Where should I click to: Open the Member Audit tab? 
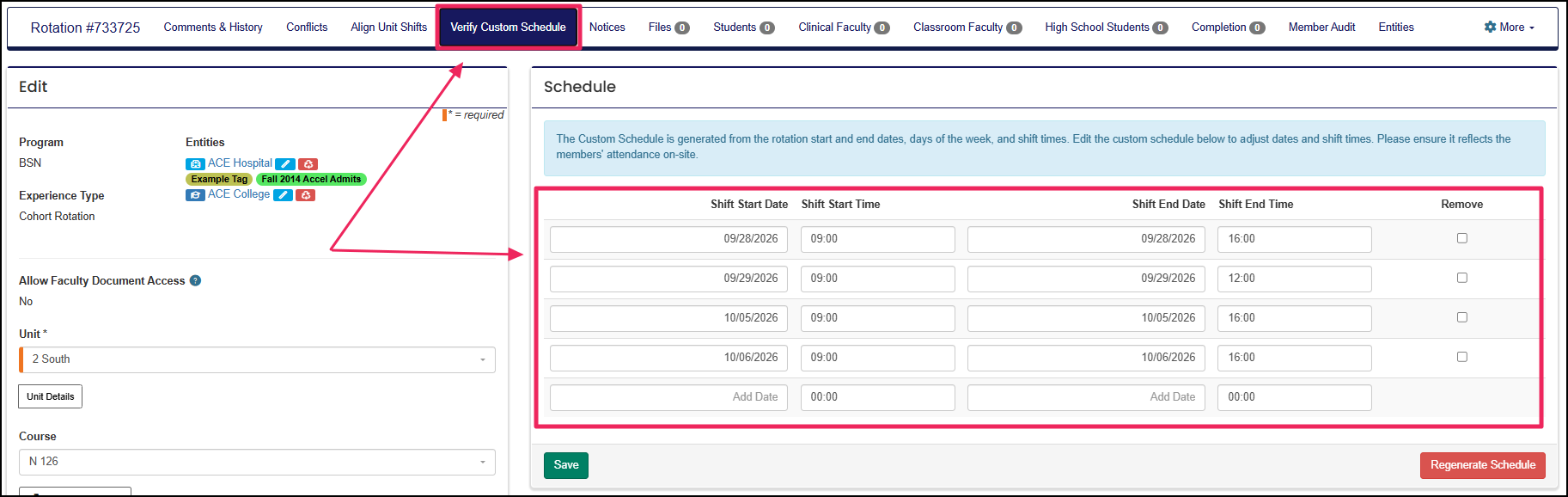point(1321,28)
